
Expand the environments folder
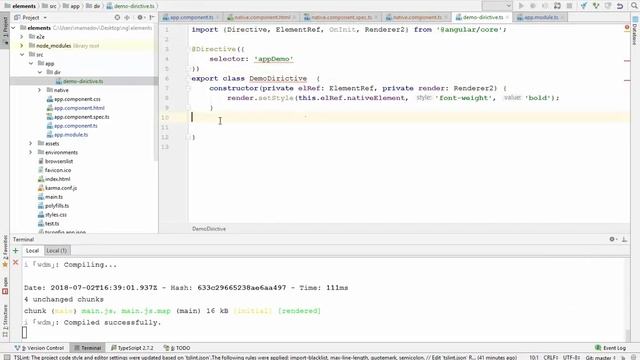(x=31, y=153)
